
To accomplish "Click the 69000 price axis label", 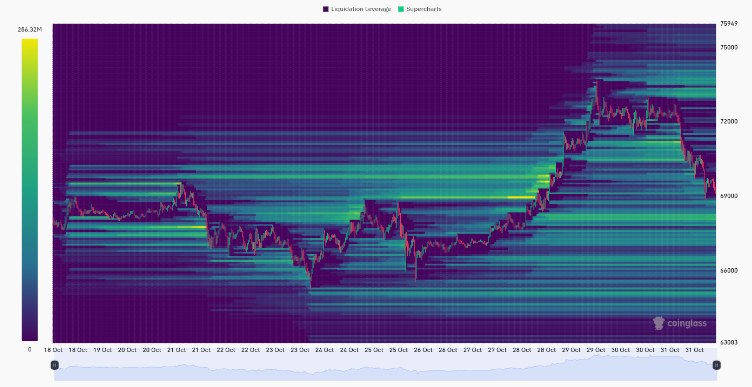I will pyautogui.click(x=728, y=196).
